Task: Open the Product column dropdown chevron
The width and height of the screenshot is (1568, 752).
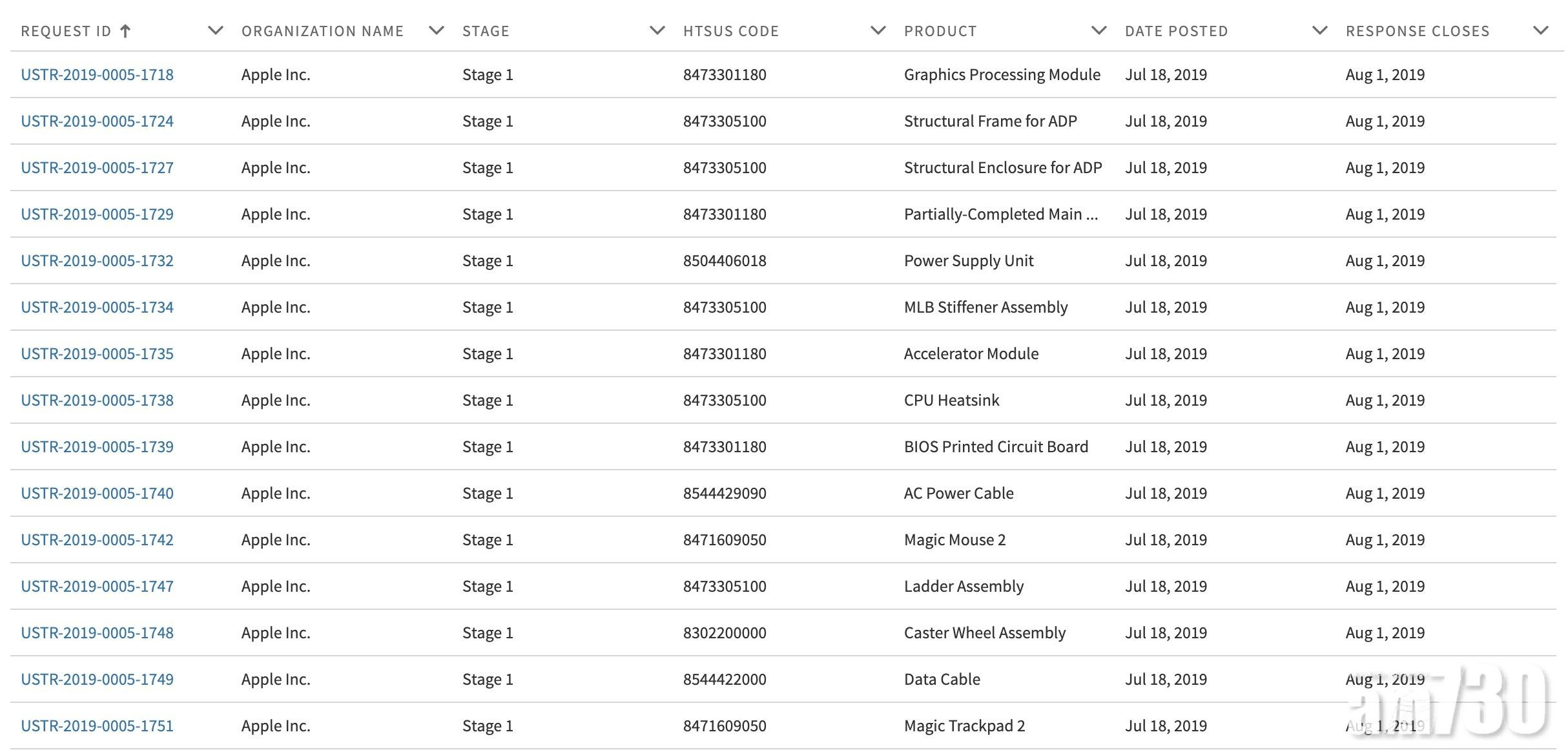Action: 1099,30
